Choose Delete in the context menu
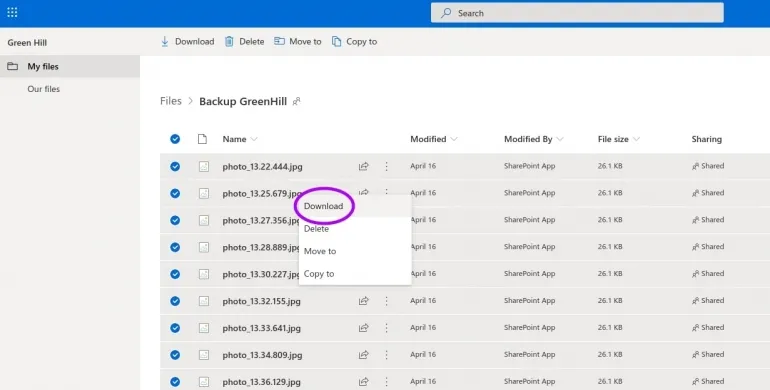The width and height of the screenshot is (770, 390). tap(355, 229)
